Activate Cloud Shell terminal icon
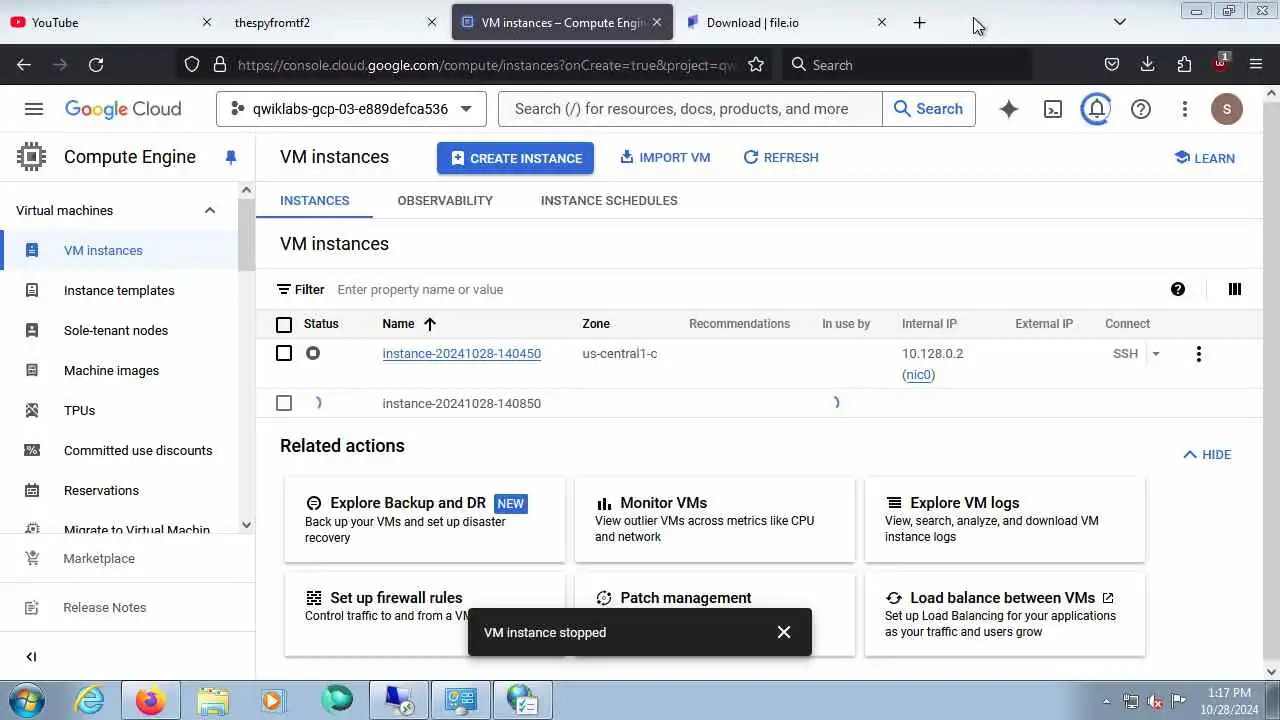Viewport: 1280px width, 720px height. point(1053,109)
